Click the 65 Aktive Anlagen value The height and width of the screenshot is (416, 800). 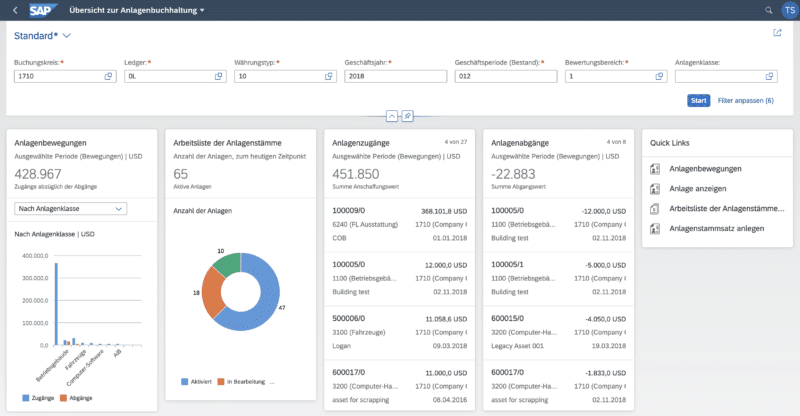181,174
